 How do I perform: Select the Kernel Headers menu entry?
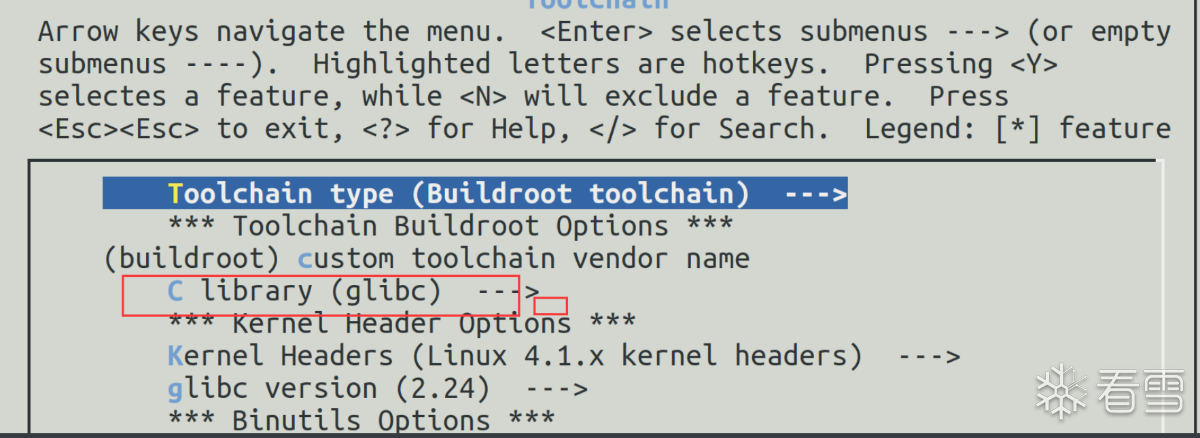(x=565, y=356)
